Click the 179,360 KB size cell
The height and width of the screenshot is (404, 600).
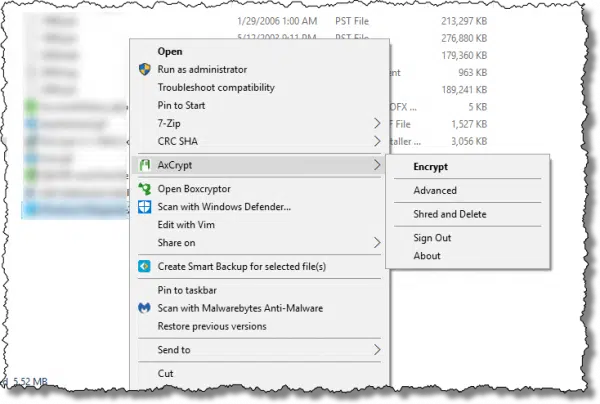click(464, 55)
